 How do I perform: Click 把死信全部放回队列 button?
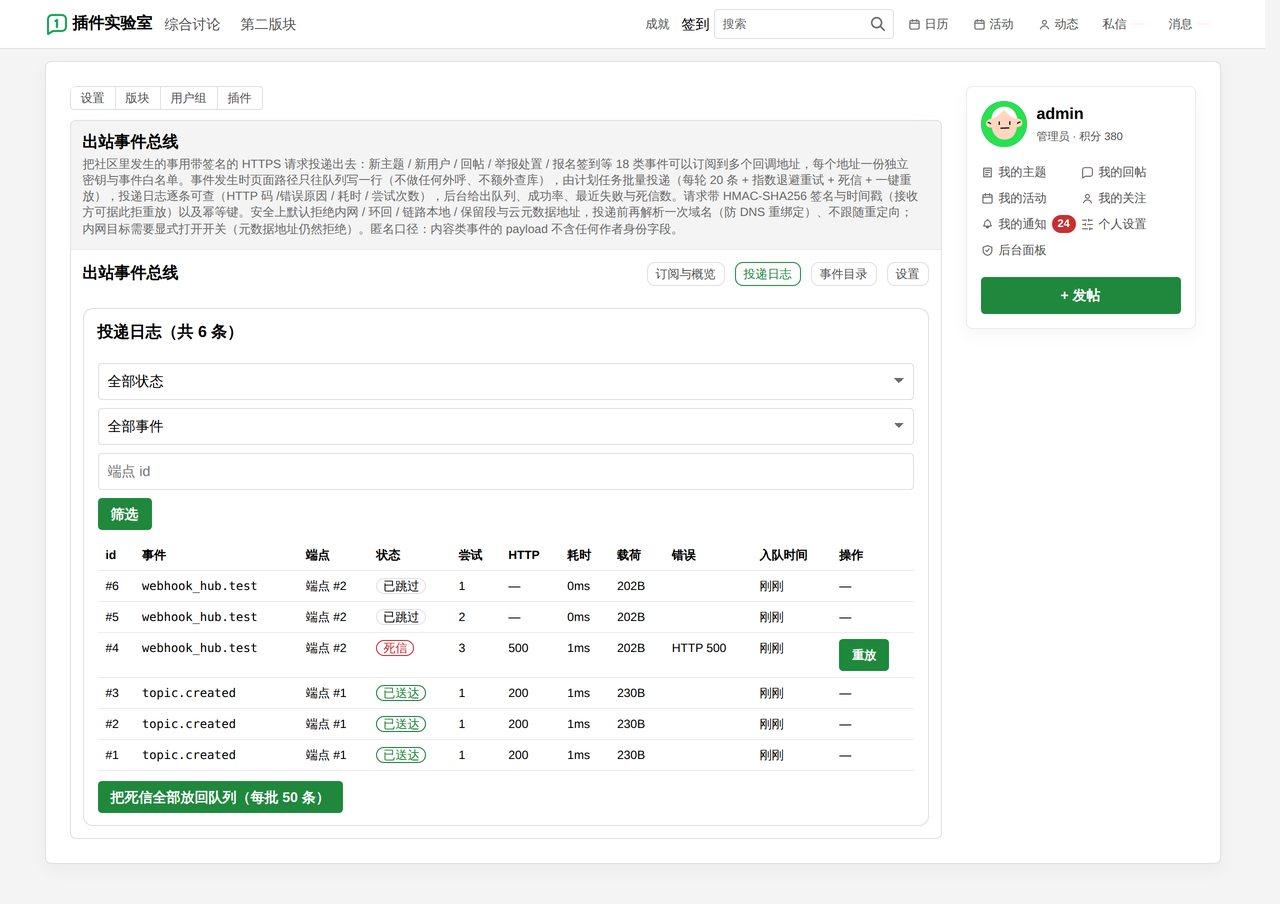point(220,797)
